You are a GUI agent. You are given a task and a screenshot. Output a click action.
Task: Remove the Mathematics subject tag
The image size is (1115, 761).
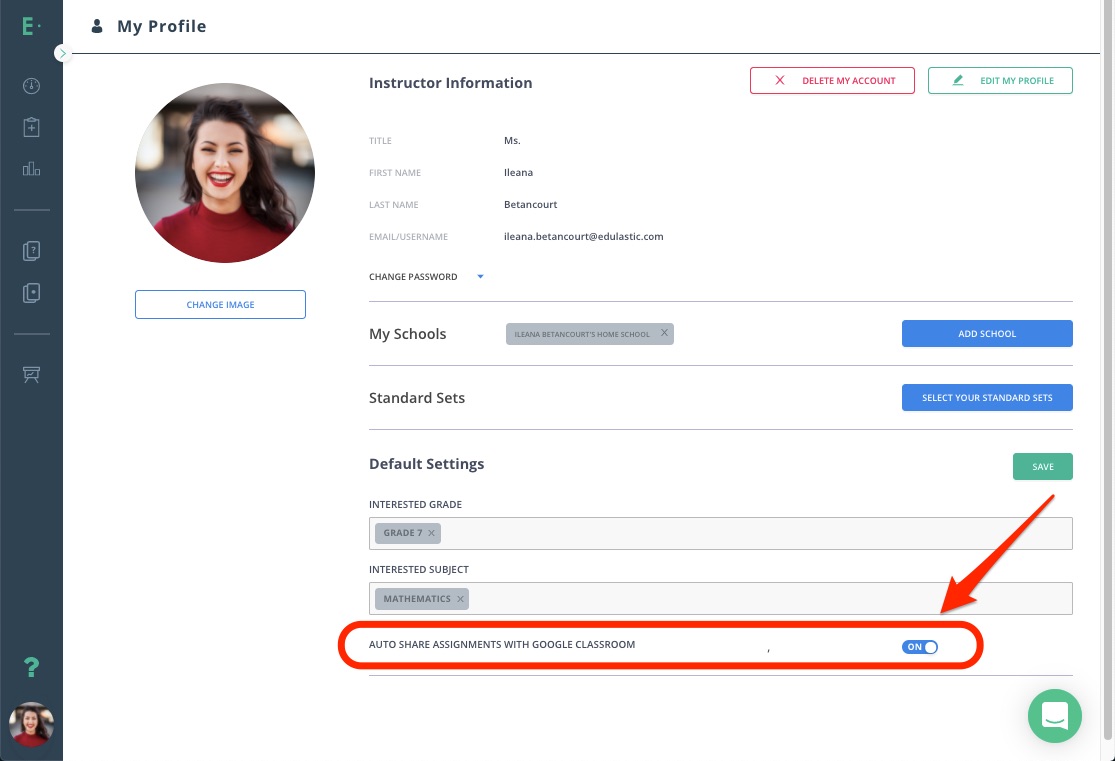click(460, 598)
